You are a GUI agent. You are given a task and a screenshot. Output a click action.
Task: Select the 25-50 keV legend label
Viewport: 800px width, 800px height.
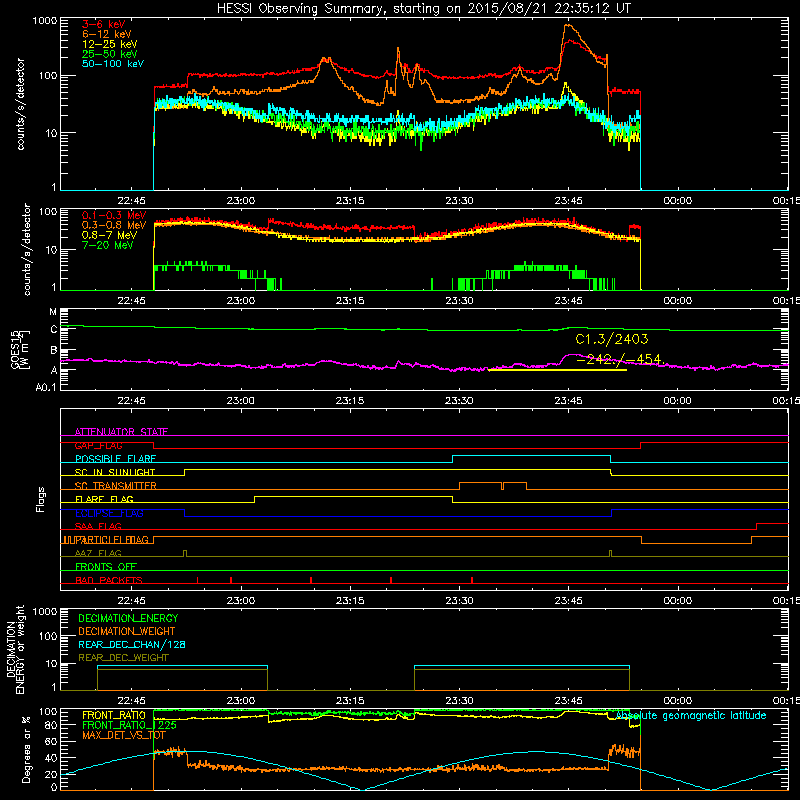point(110,54)
